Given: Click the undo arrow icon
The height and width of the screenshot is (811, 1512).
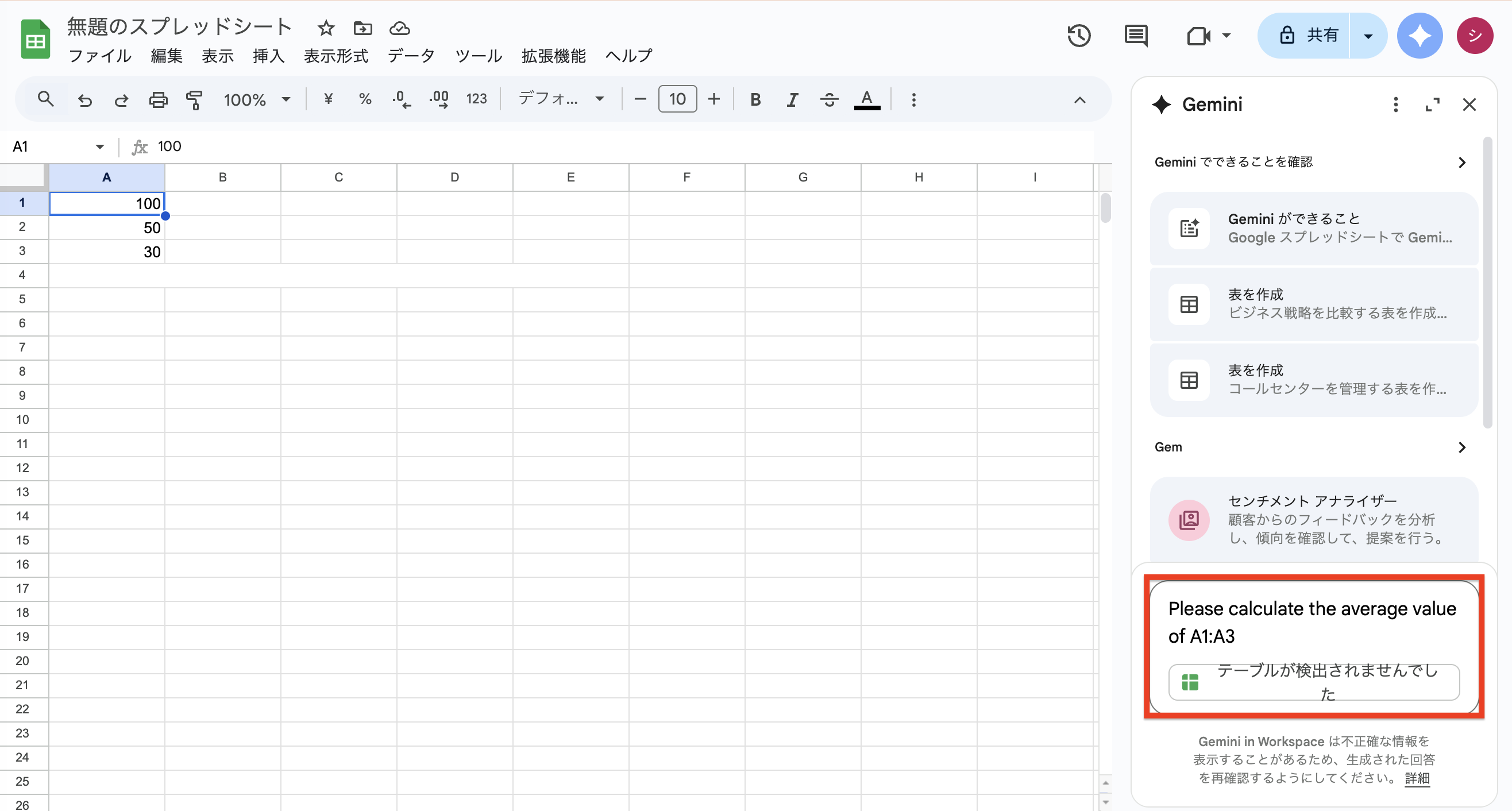Looking at the screenshot, I should 85,100.
